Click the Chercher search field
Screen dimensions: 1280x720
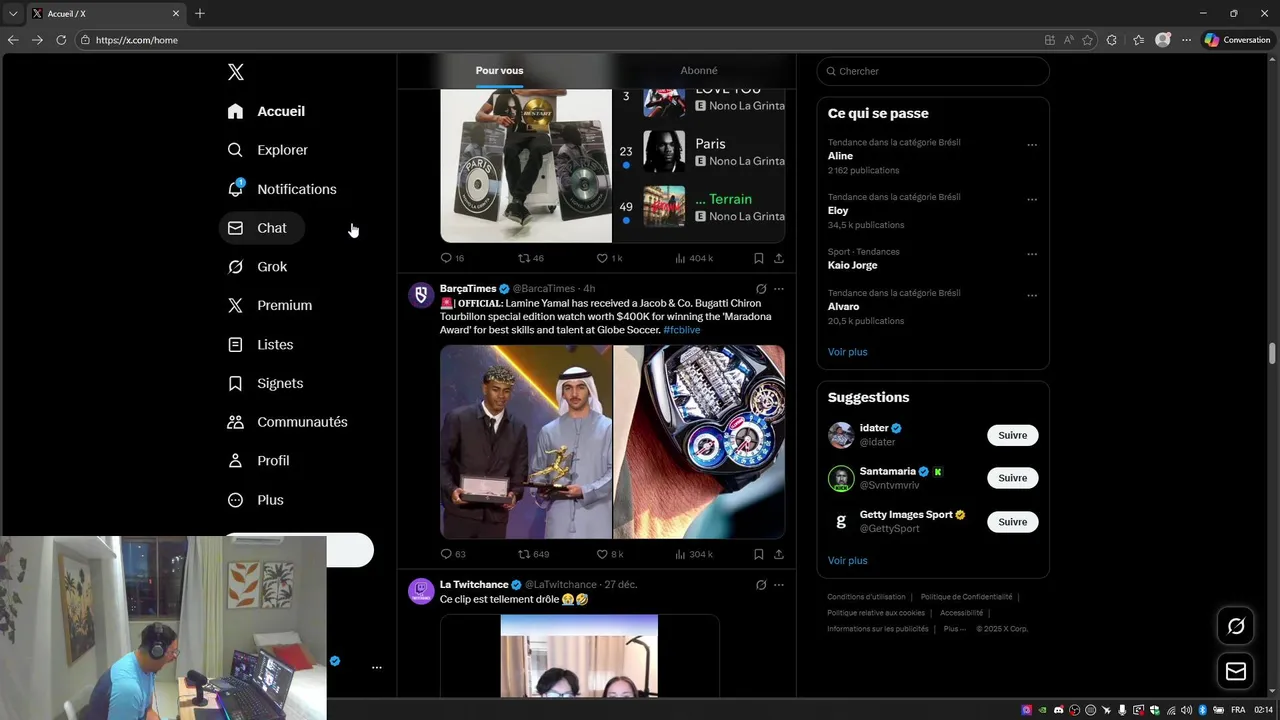[933, 71]
